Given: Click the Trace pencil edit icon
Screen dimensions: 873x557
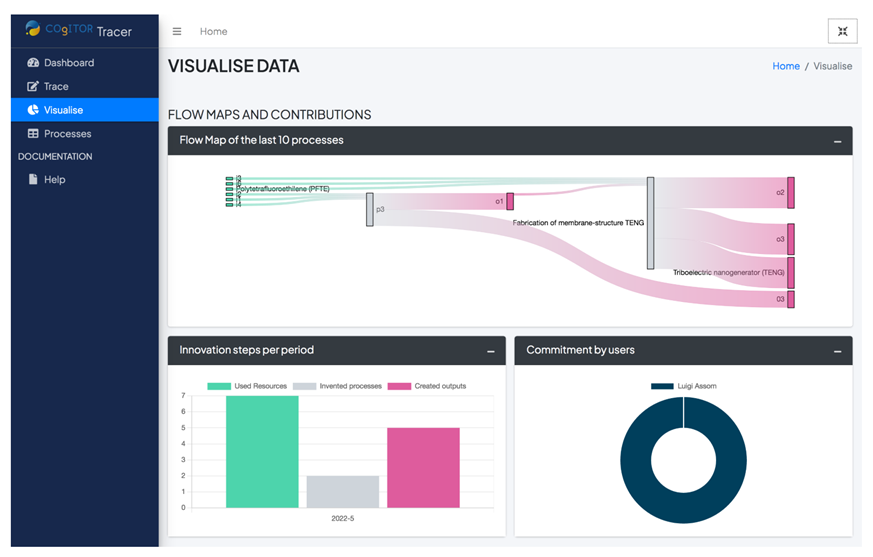Looking at the screenshot, I should click(33, 86).
